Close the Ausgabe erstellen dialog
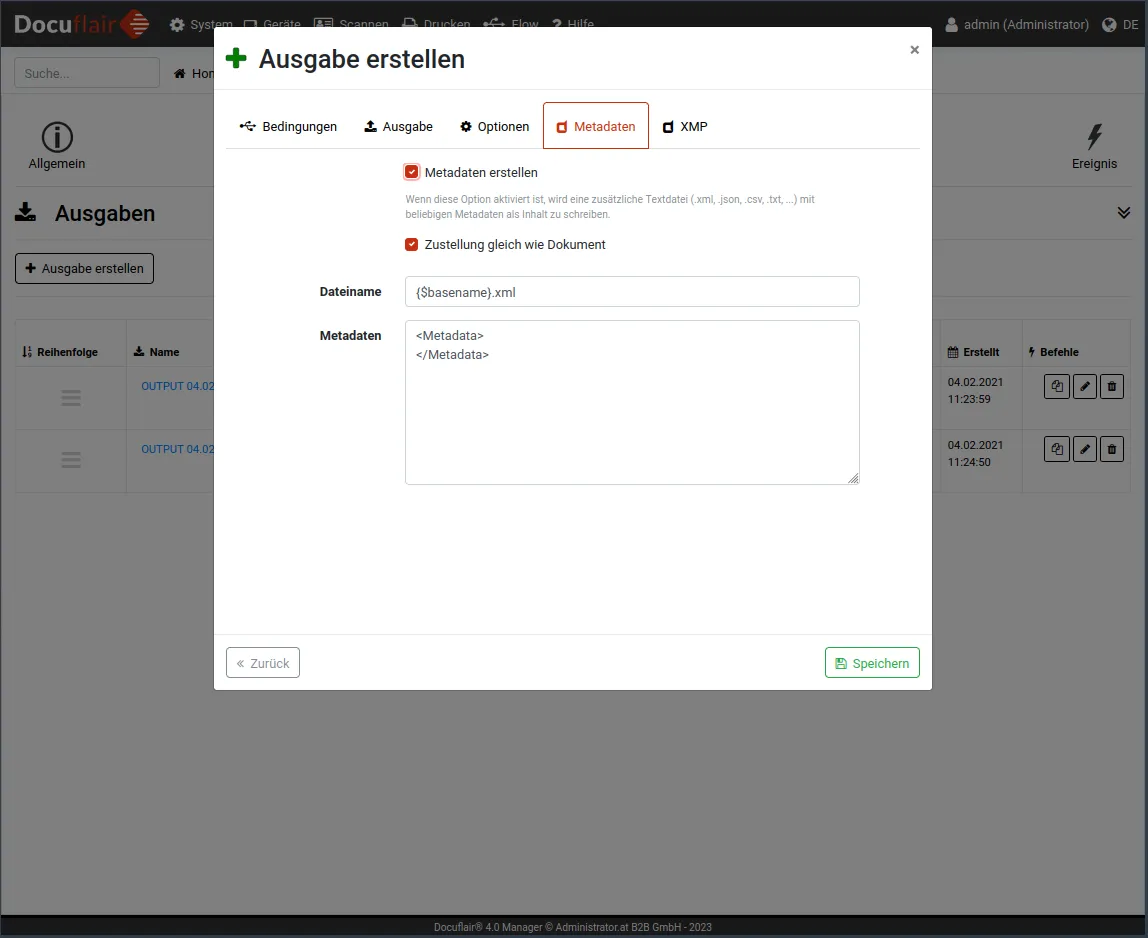1148x938 pixels. (914, 50)
